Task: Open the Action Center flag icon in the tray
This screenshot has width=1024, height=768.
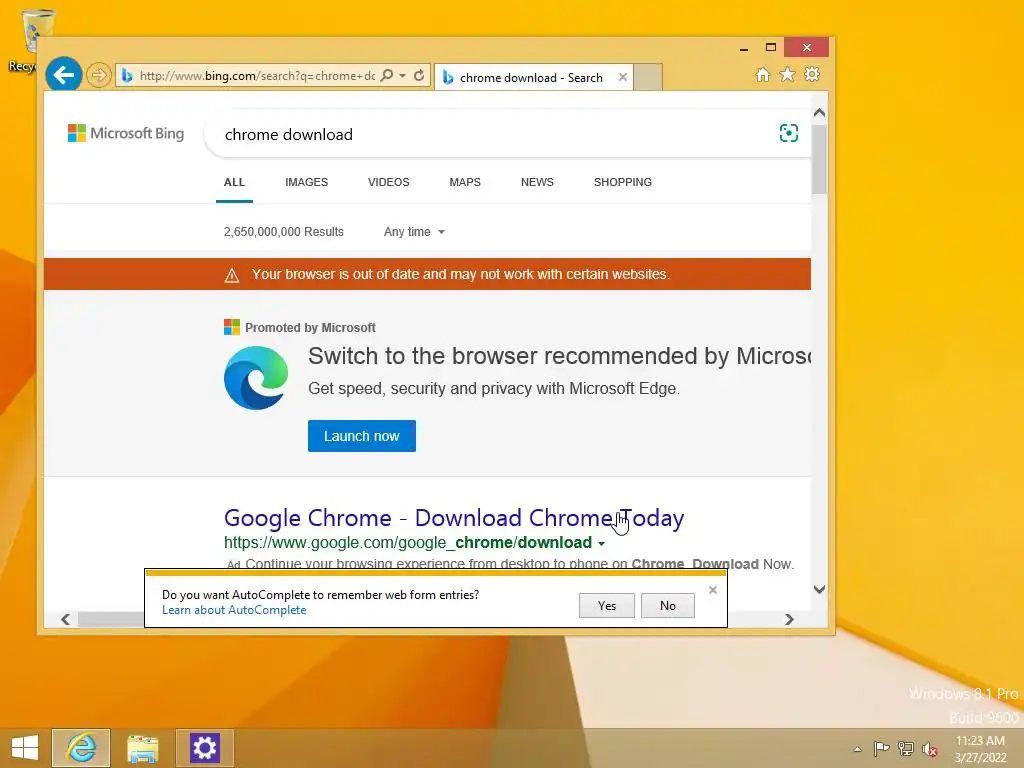Action: point(881,748)
